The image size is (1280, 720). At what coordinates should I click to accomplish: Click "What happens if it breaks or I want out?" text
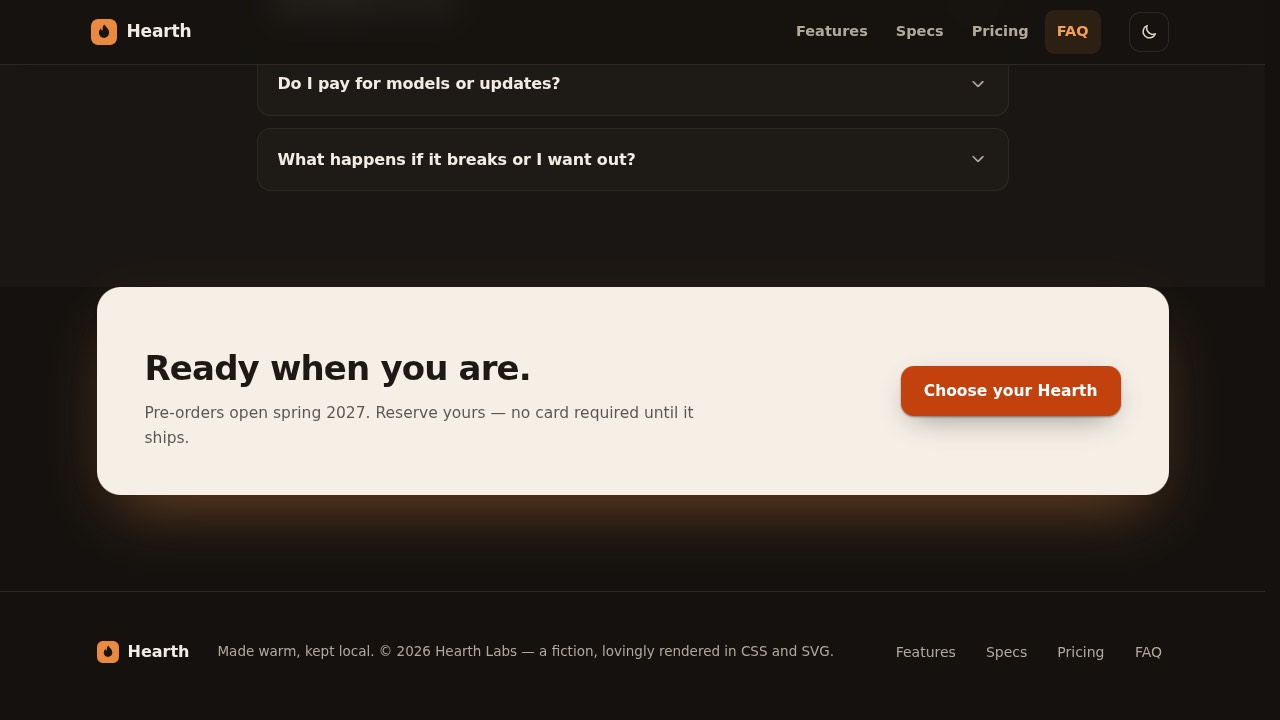coord(456,159)
